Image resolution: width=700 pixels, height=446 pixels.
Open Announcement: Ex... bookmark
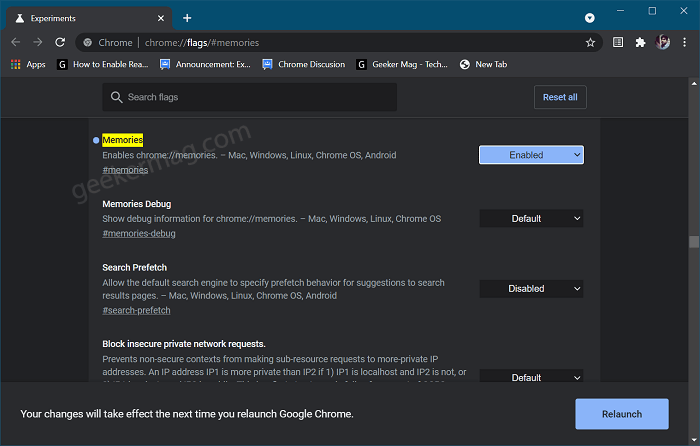pyautogui.click(x=205, y=64)
